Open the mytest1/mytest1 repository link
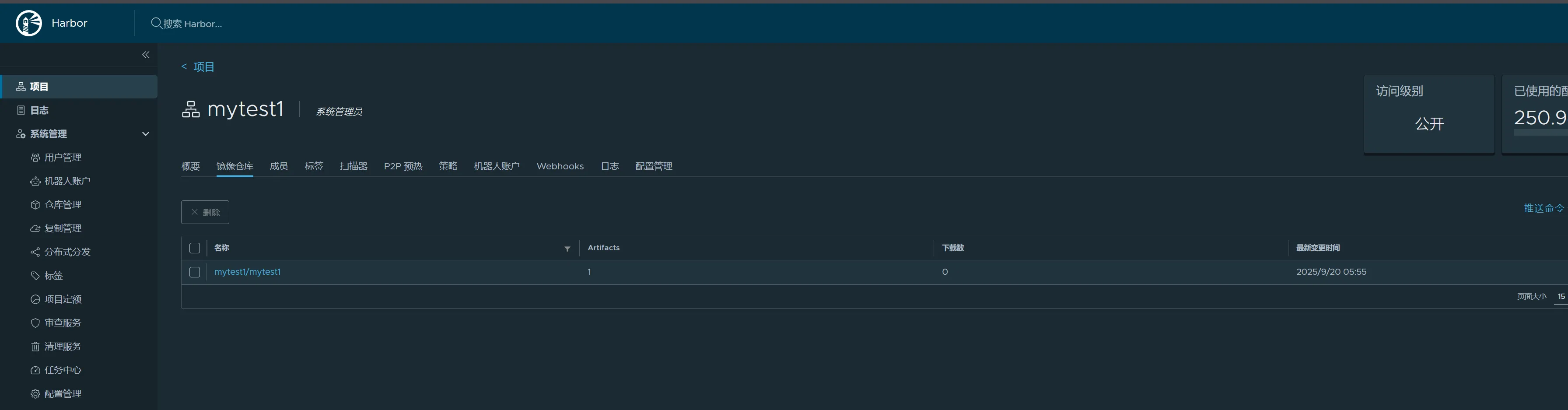Image resolution: width=1568 pixels, height=410 pixels. [x=247, y=272]
